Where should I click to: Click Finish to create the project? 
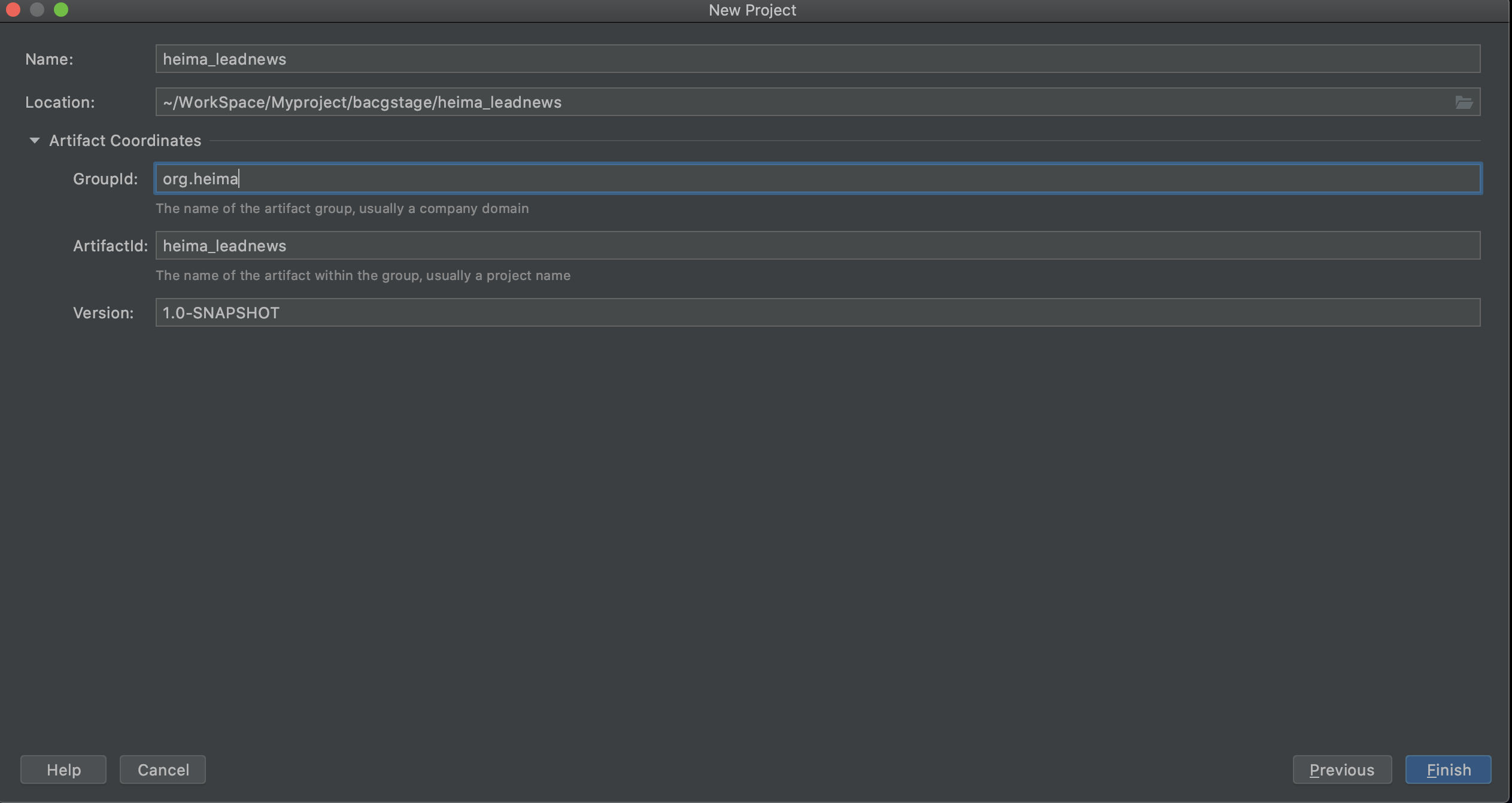(x=1447, y=769)
